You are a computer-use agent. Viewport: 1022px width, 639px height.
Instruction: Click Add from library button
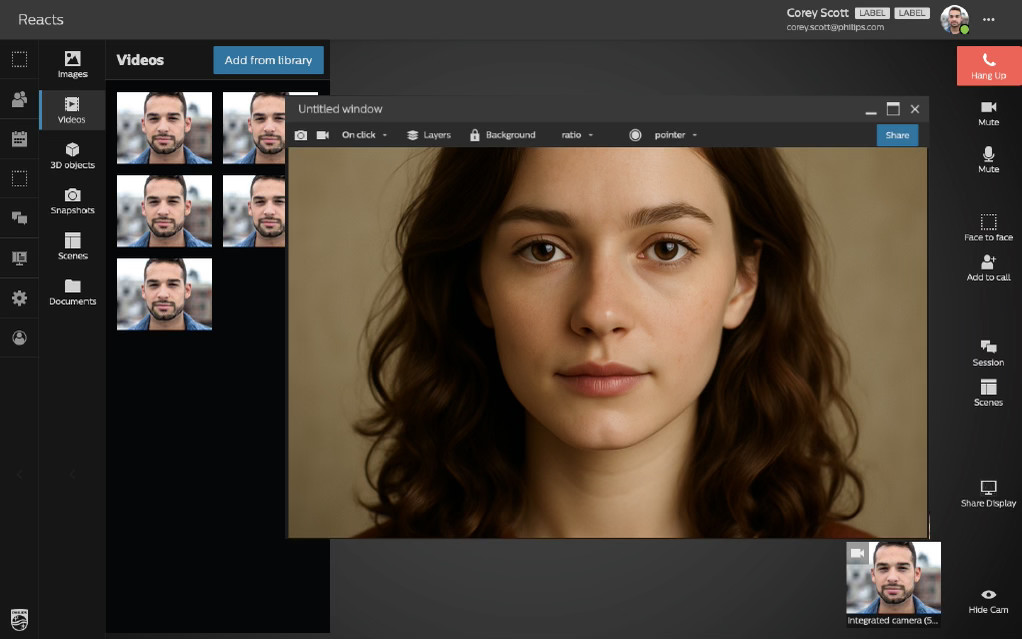(x=269, y=60)
